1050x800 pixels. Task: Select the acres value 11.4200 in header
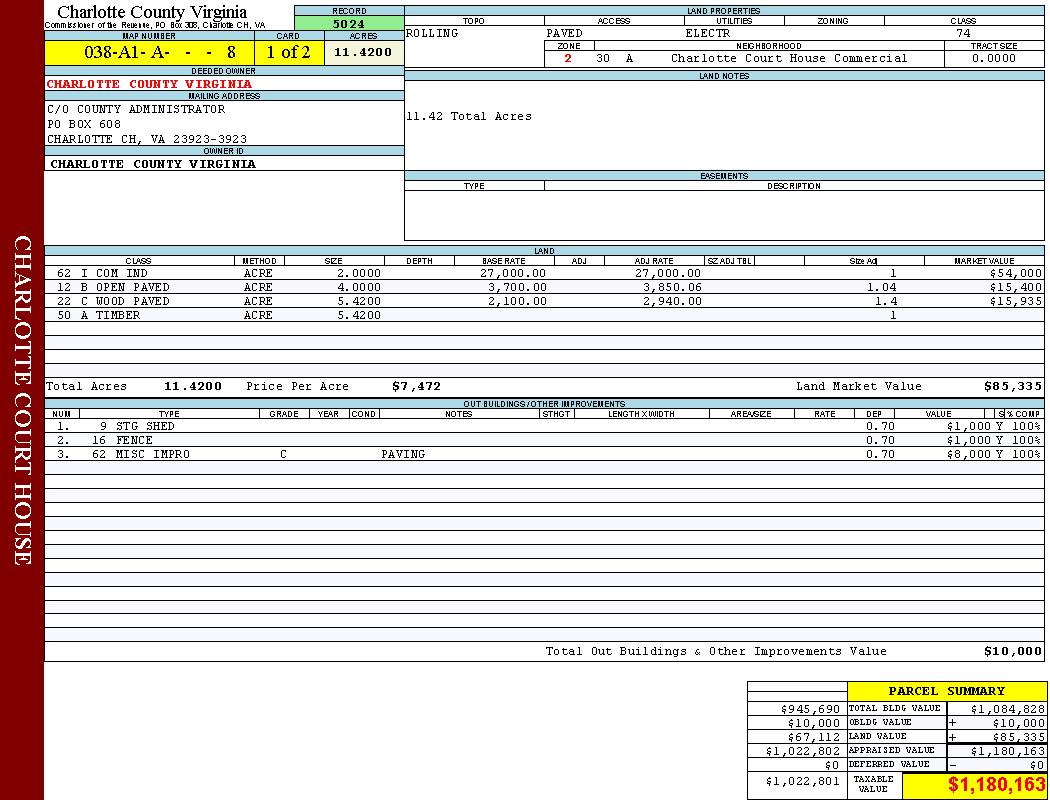(363, 53)
